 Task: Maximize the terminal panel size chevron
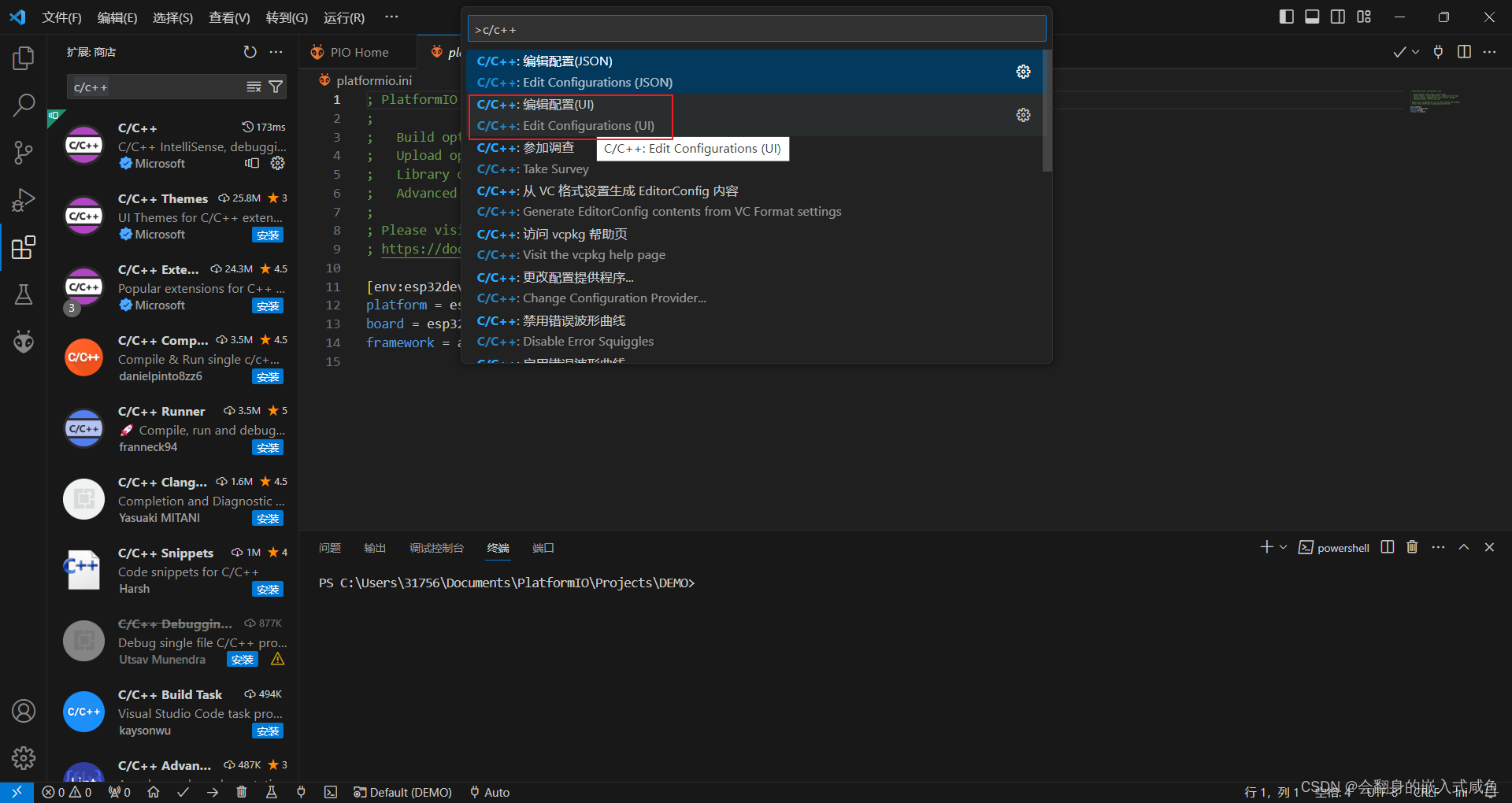(1464, 547)
